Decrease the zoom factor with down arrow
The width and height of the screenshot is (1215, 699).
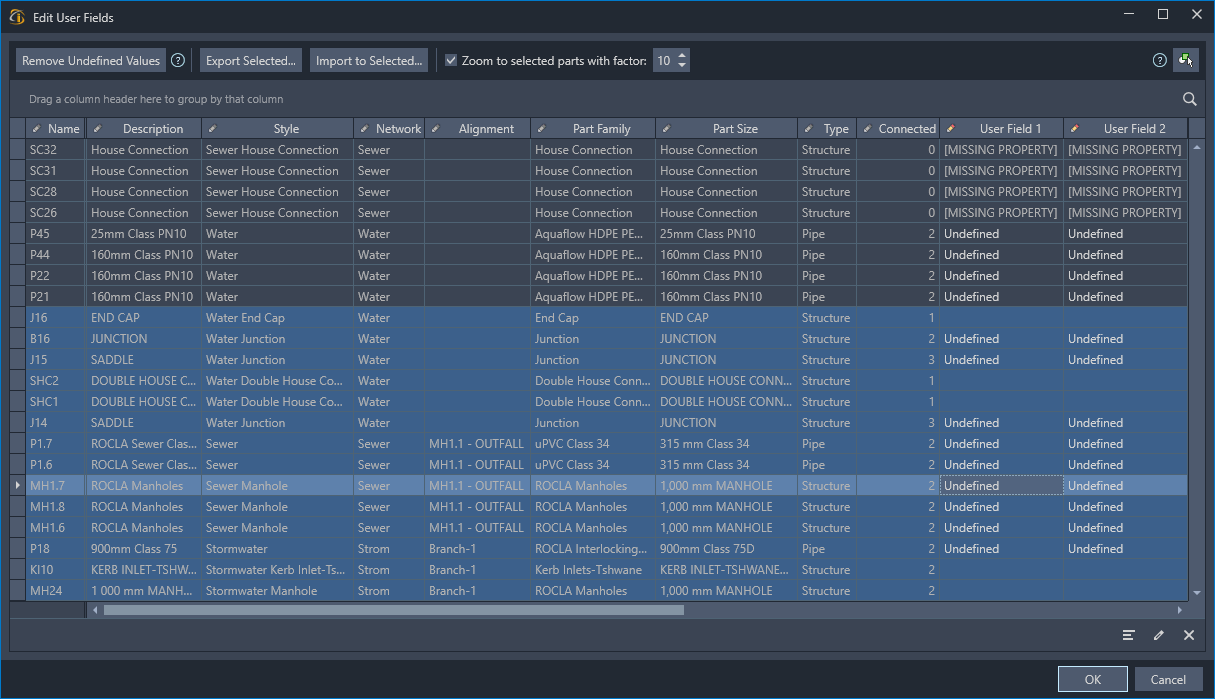682,66
